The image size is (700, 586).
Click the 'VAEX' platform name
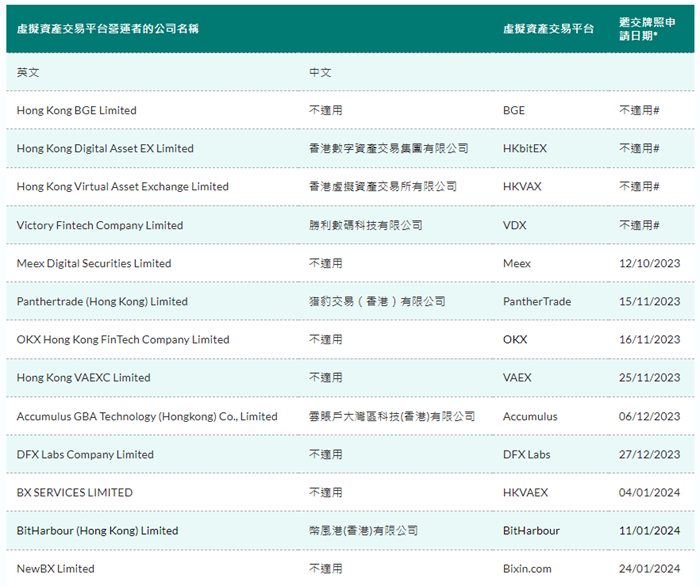[517, 378]
